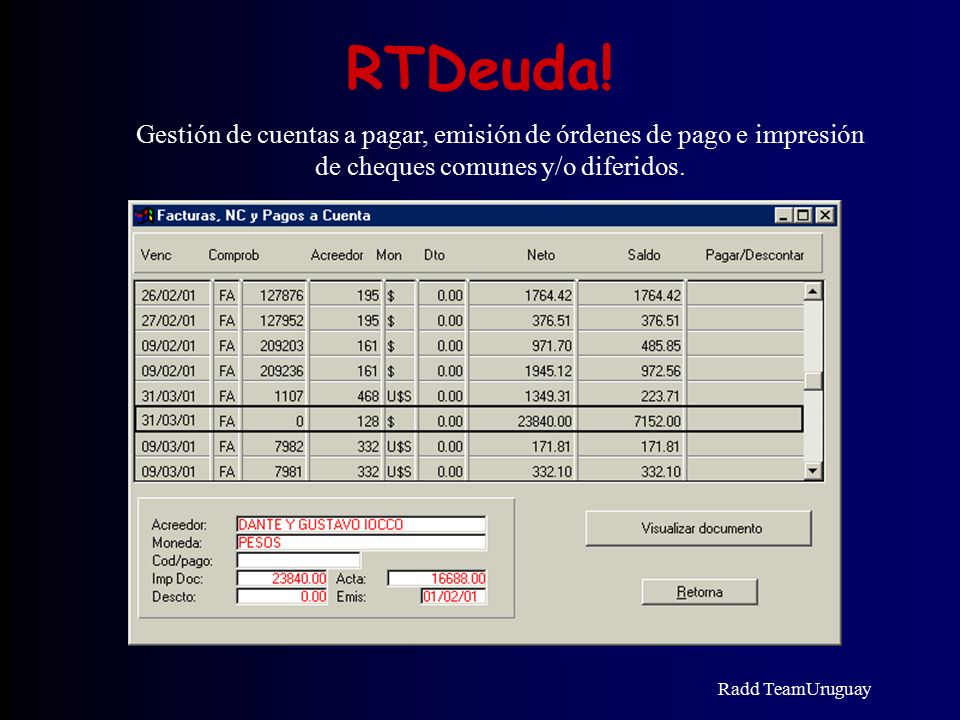This screenshot has width=960, height=720.
Task: Select the row dated 27/02/01
Action: pos(469,320)
